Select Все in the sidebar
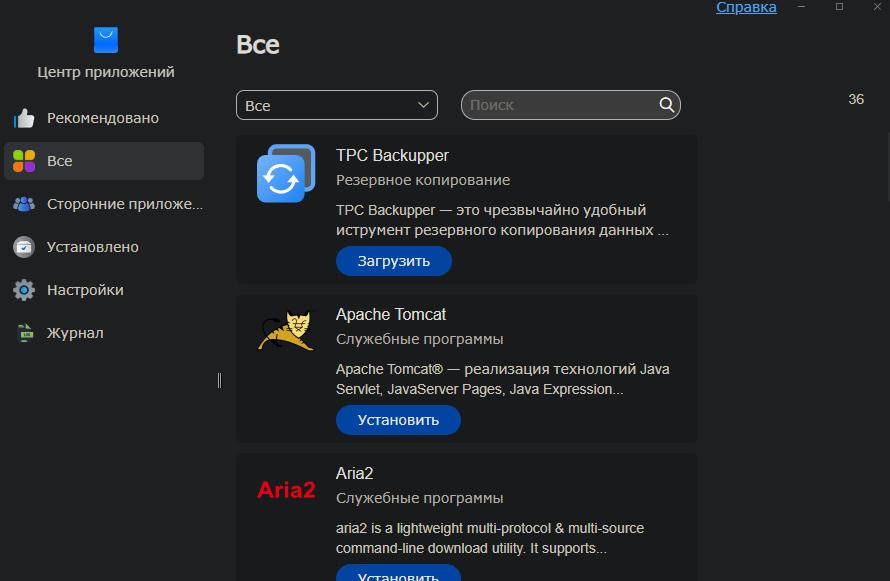Image resolution: width=890 pixels, height=581 pixels. click(x=104, y=161)
